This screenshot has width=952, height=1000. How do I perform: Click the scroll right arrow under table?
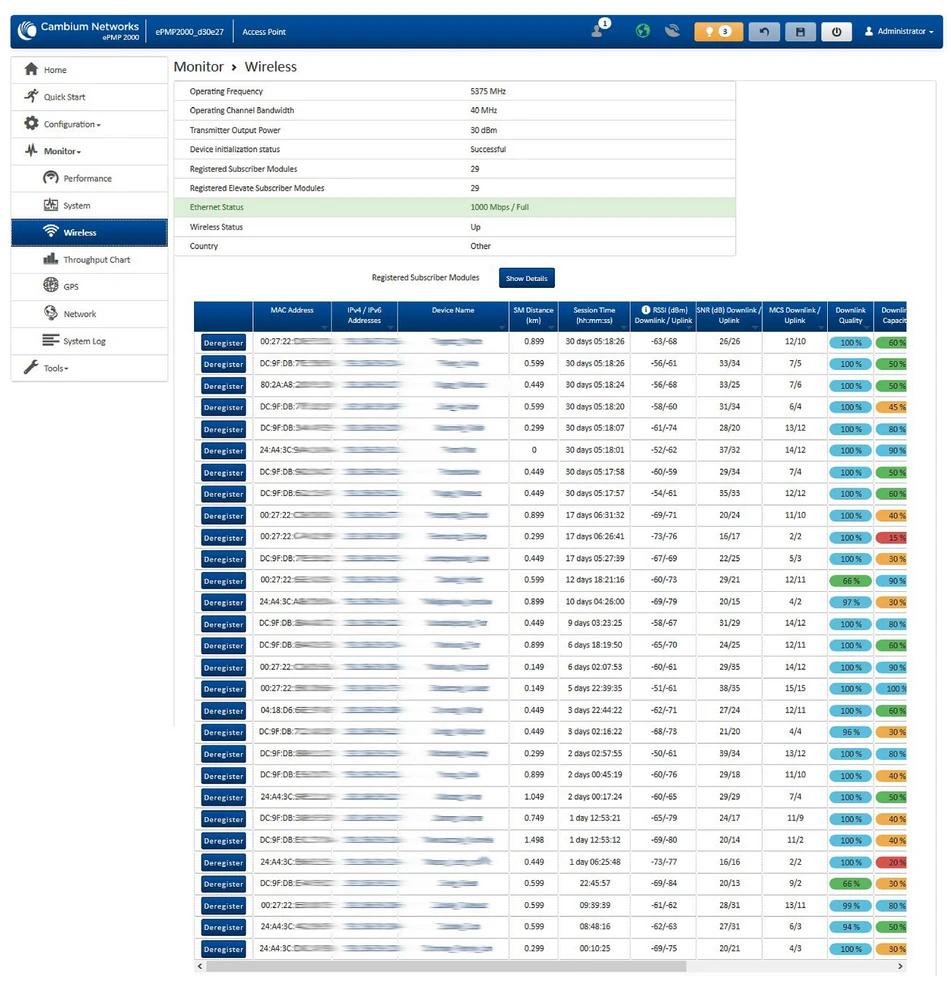click(x=901, y=967)
